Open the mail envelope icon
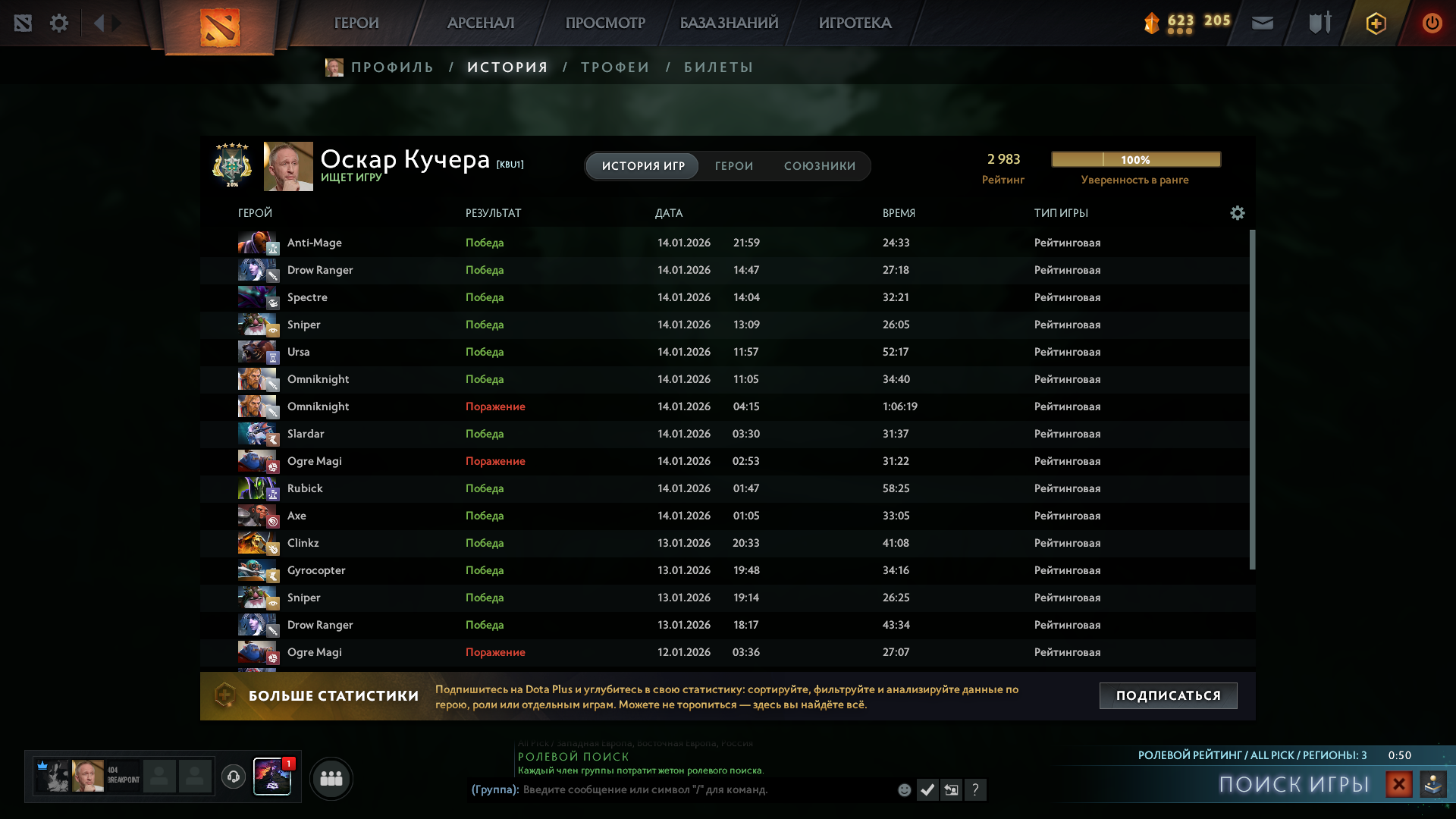This screenshot has height=819, width=1456. [1263, 24]
